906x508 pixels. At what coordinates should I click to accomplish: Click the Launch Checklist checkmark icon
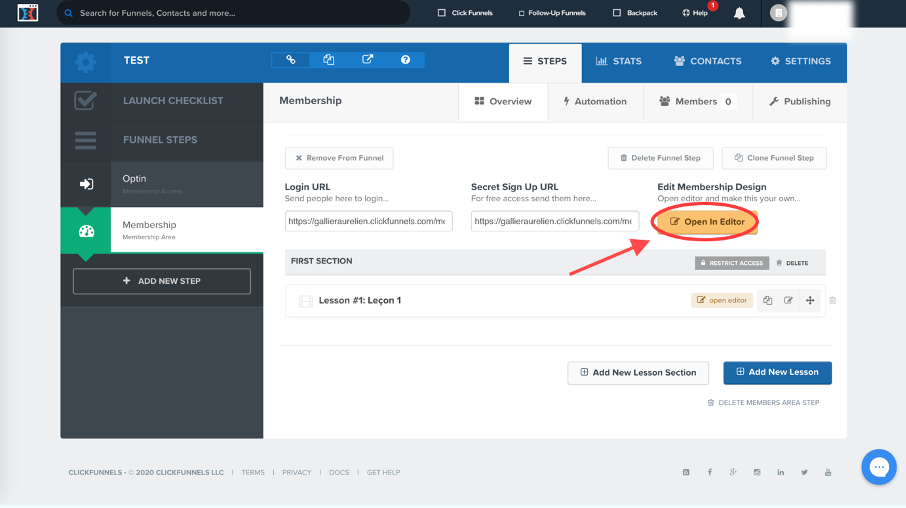point(86,101)
